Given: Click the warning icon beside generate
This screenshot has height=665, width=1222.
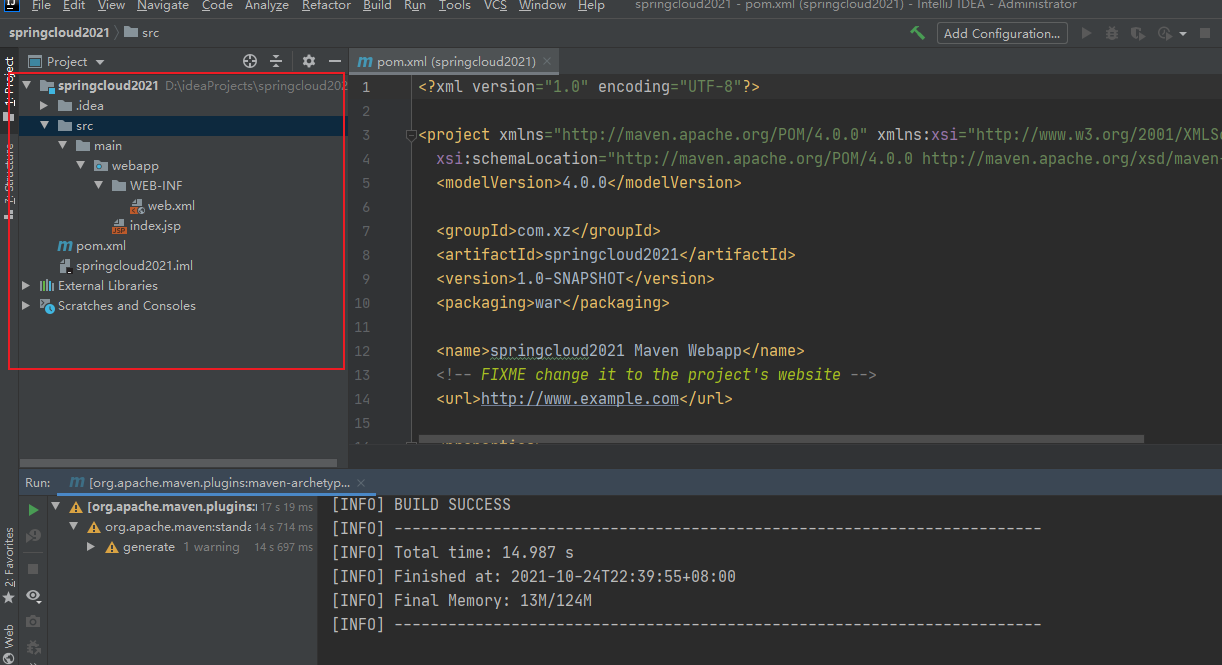Looking at the screenshot, I should pyautogui.click(x=112, y=547).
